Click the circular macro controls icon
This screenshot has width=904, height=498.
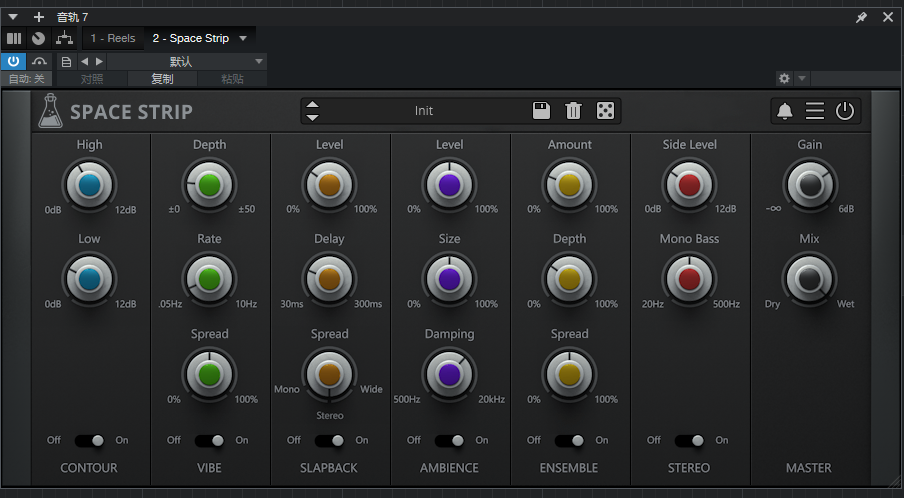pos(39,39)
